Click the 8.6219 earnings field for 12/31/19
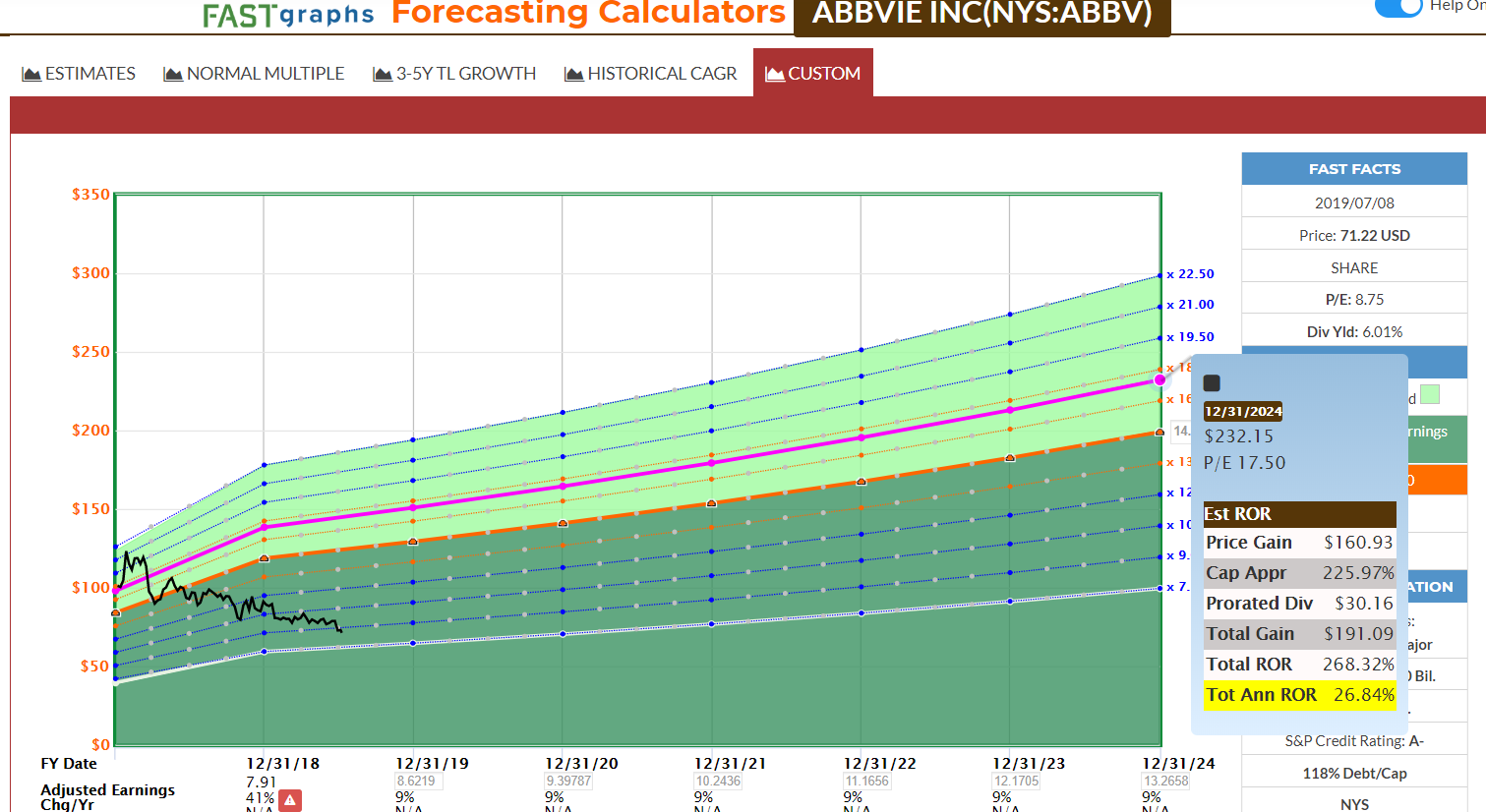 coord(418,782)
